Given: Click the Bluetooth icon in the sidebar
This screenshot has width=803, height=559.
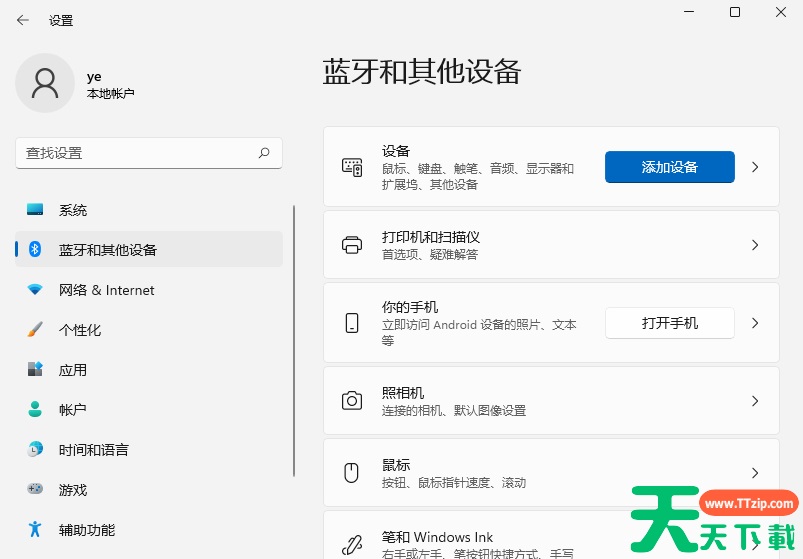Looking at the screenshot, I should click(x=35, y=250).
